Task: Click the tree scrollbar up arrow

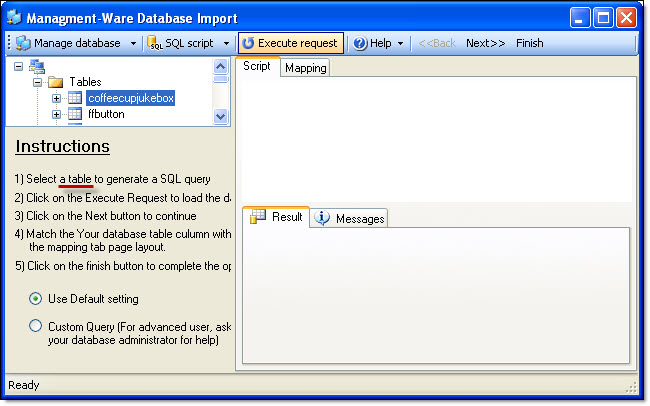Action: pos(221,66)
